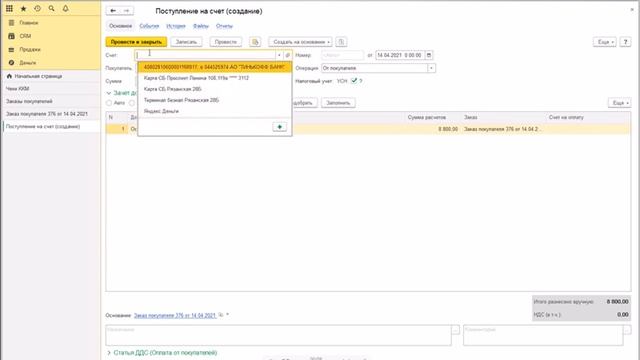Switch to Заказы покупателей window
This screenshot has width=640, height=360.
click(x=29, y=101)
